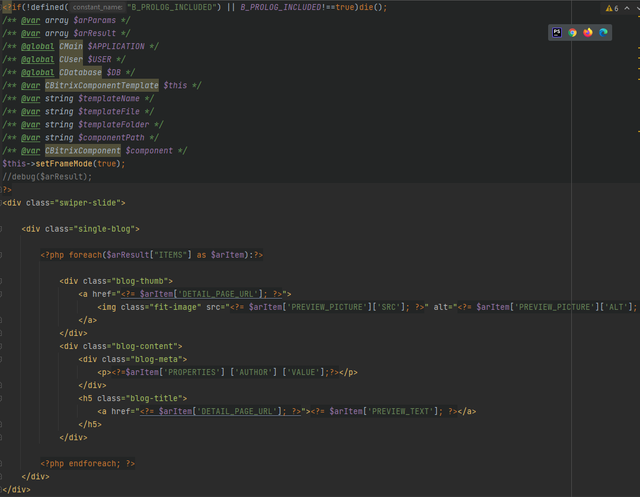Image resolution: width=640 pixels, height=497 pixels.
Task: Click the //debug($arResult); comment line
Action: [47, 177]
